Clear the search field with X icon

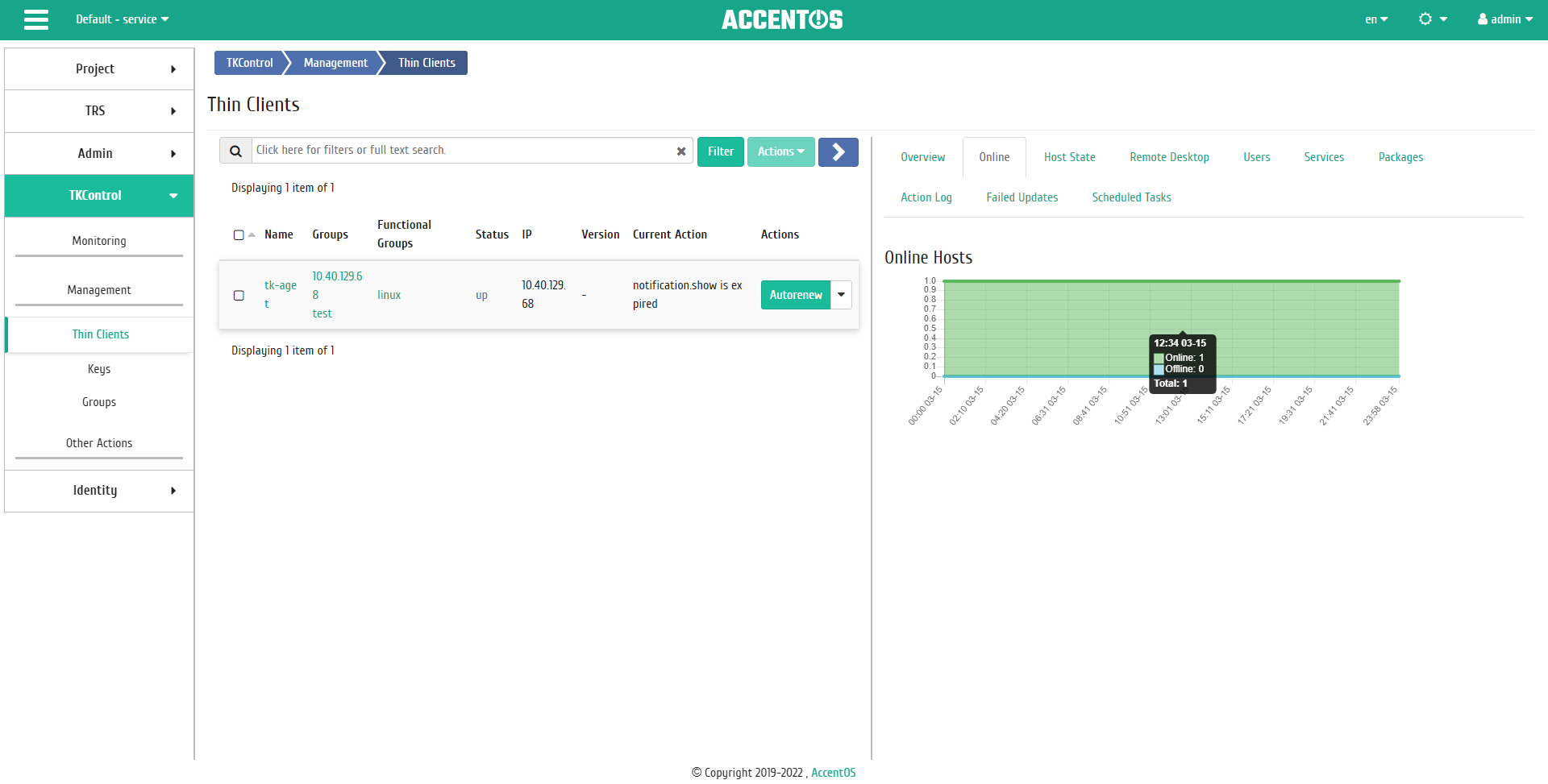[681, 151]
